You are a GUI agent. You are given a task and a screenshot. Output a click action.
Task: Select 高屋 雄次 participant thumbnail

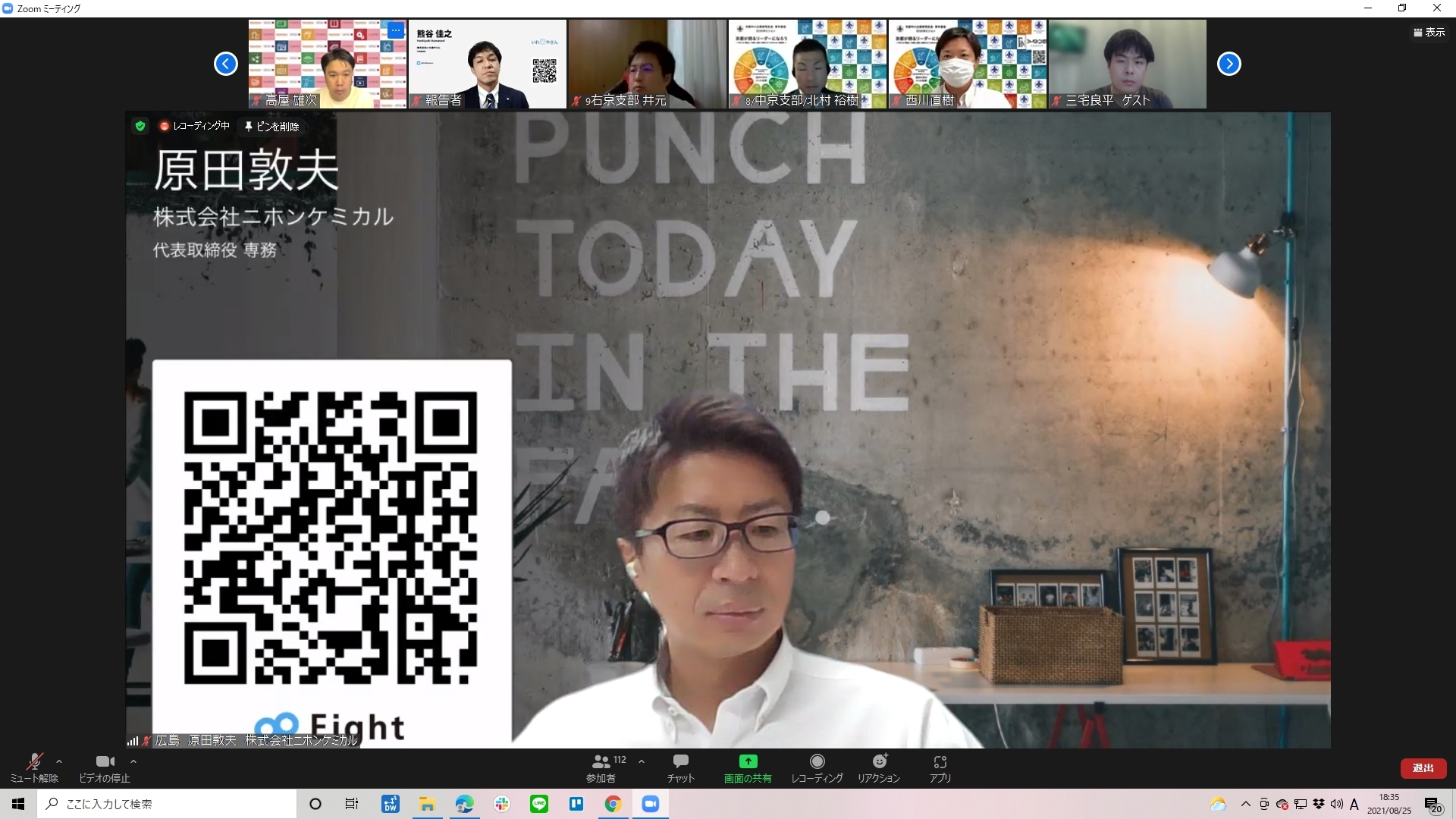coord(328,64)
